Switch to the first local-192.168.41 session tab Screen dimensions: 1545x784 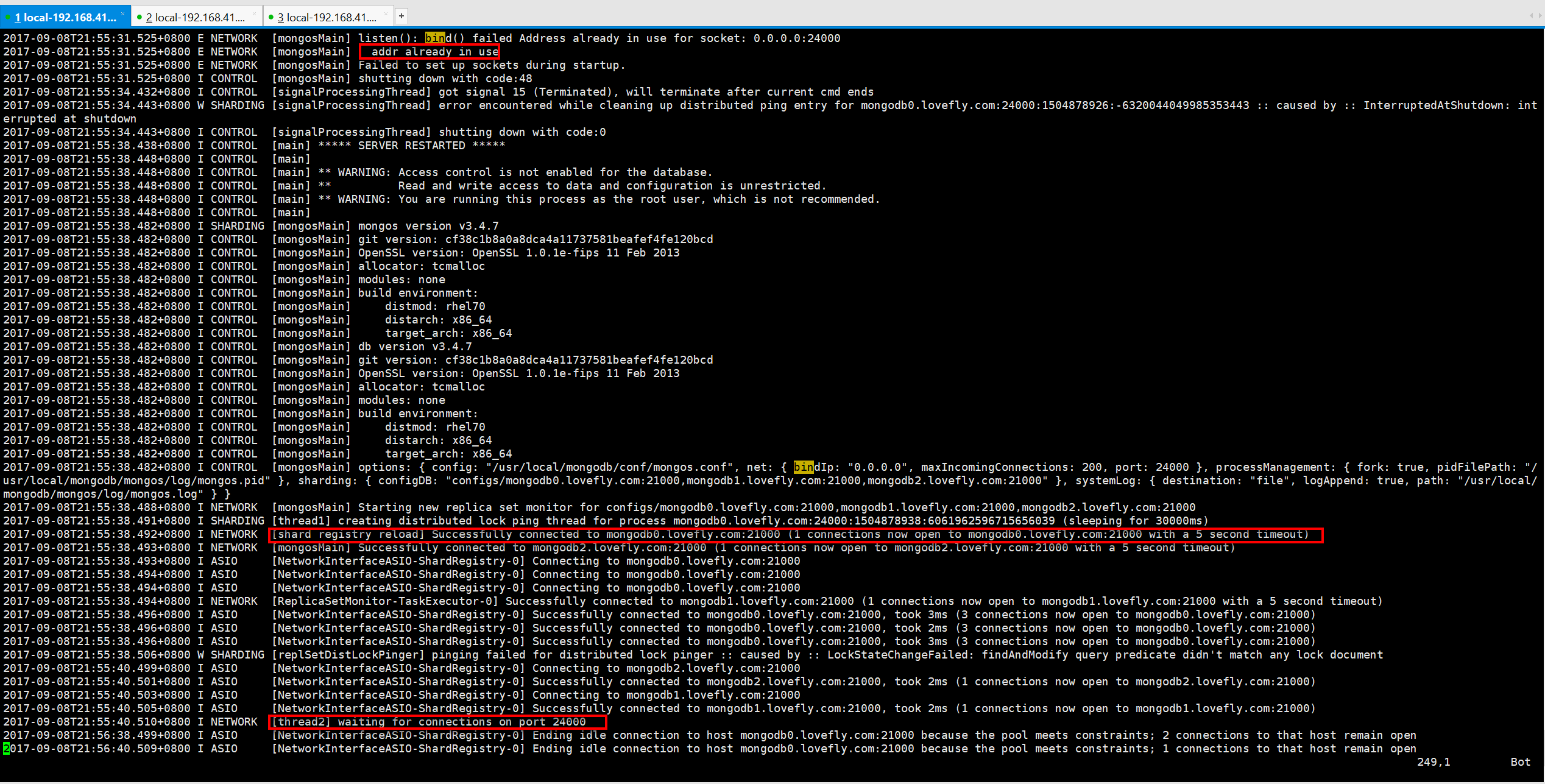pos(66,17)
